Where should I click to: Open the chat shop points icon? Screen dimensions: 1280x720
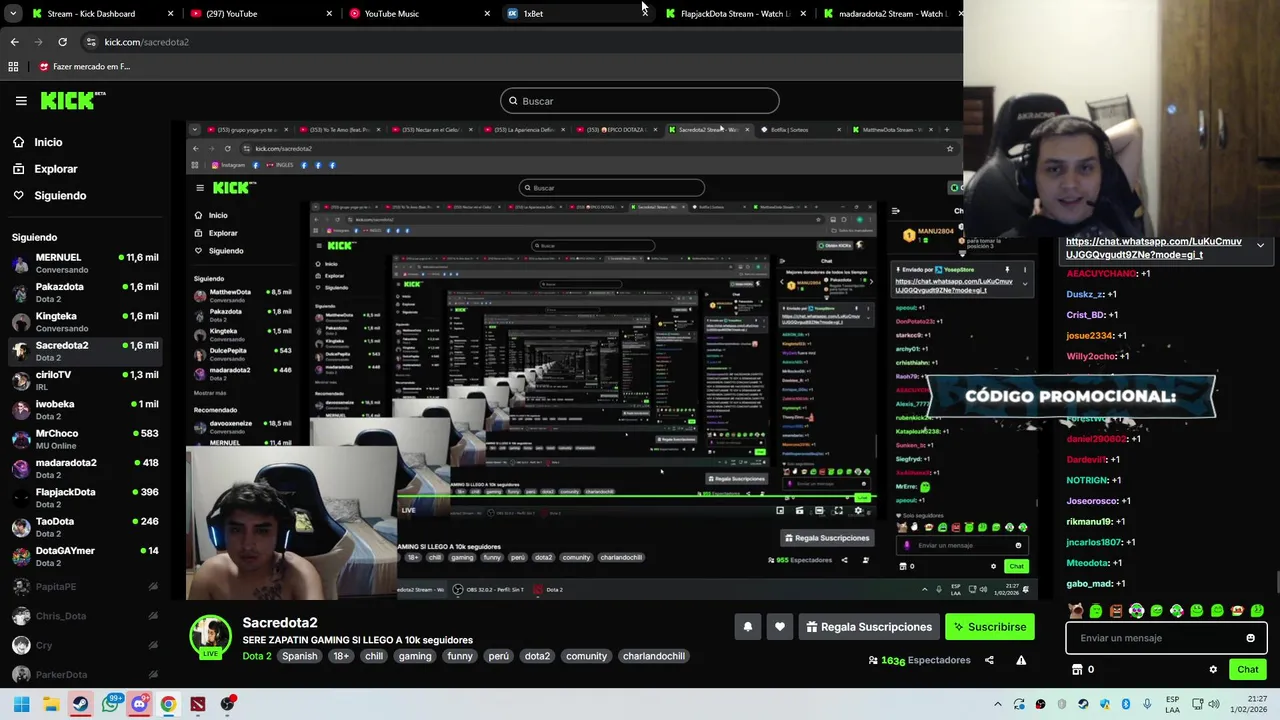pyautogui.click(x=1077, y=670)
